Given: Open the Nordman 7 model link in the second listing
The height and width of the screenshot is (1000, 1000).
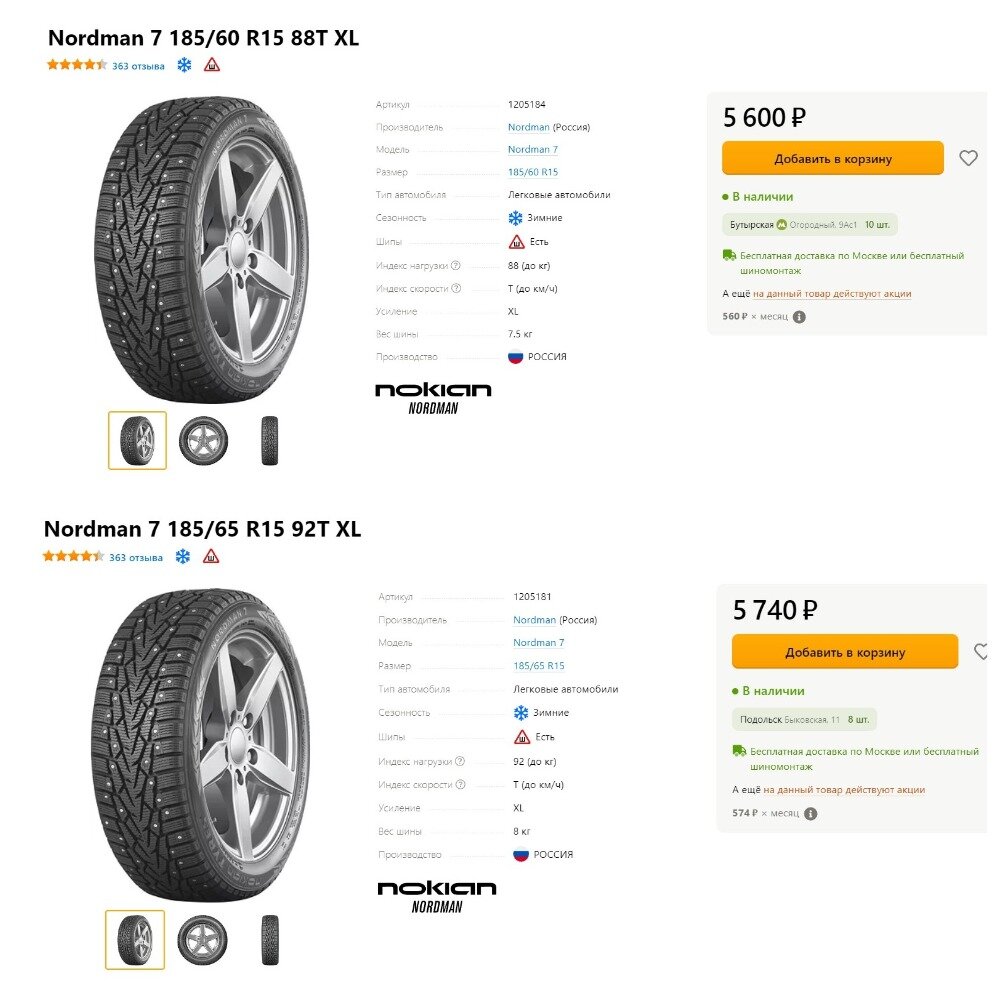Looking at the screenshot, I should (538, 643).
